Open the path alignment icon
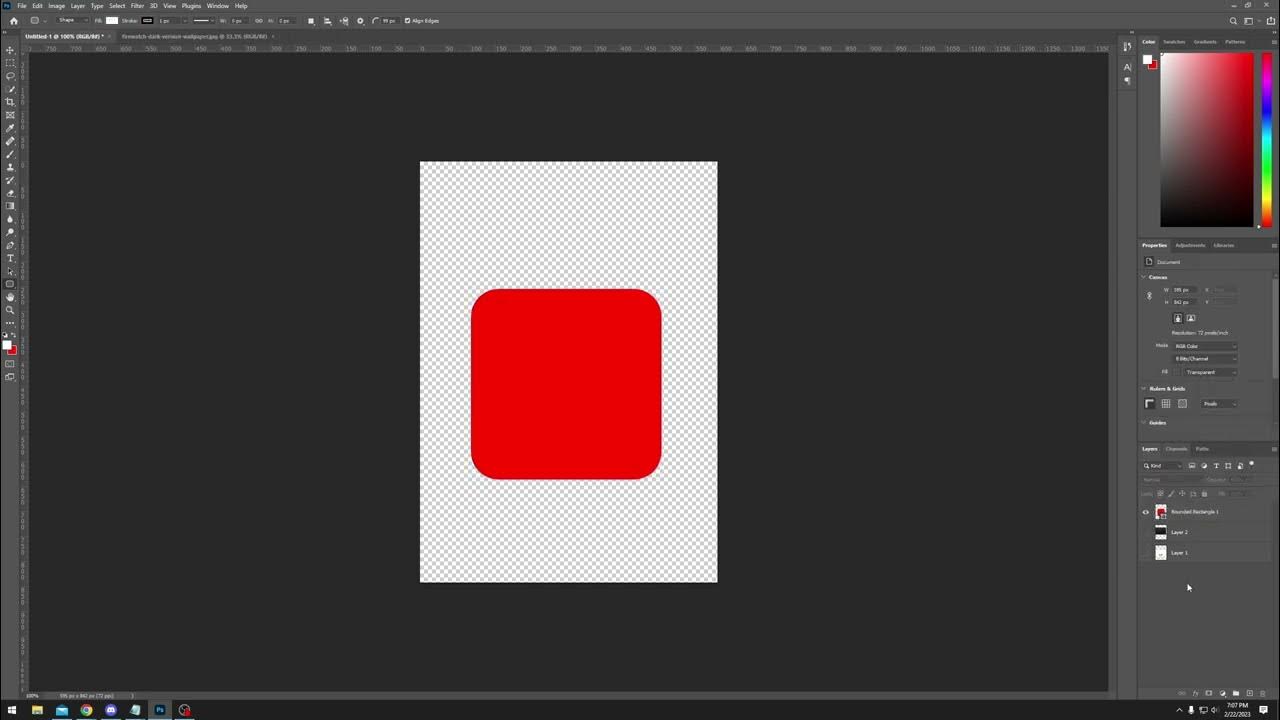 [327, 20]
